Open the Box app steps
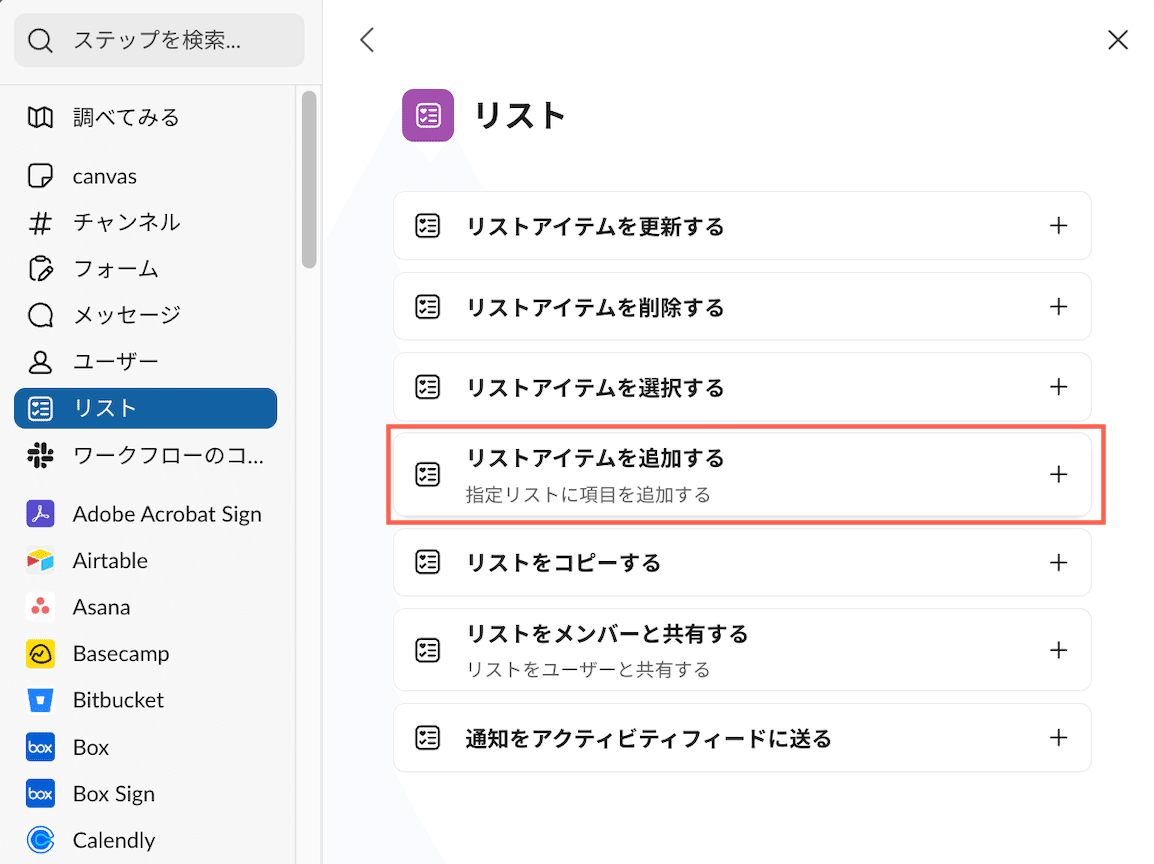The height and width of the screenshot is (864, 1154). [x=40, y=747]
